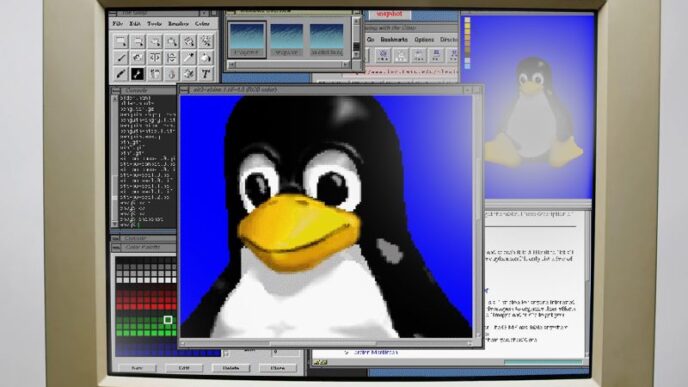Select the eyedropper color picker tool
The width and height of the screenshot is (688, 387).
[x=189, y=57]
